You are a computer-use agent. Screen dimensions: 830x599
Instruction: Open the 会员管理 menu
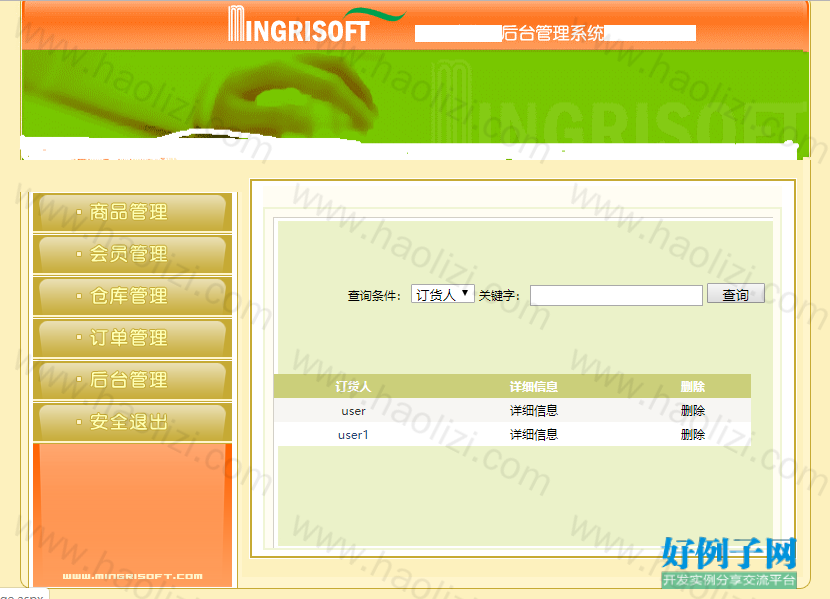pos(132,254)
